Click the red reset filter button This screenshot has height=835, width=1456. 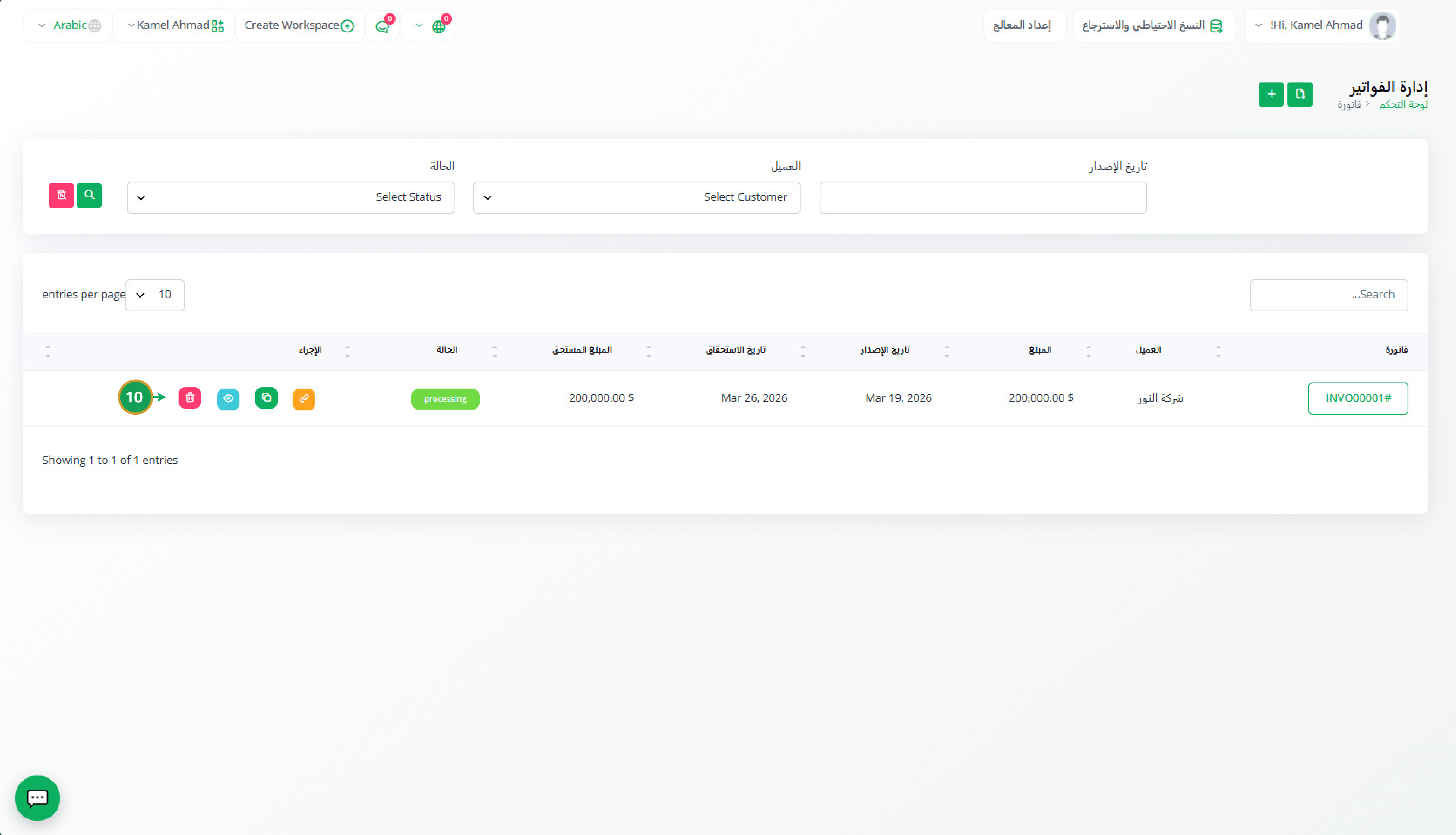tap(61, 196)
